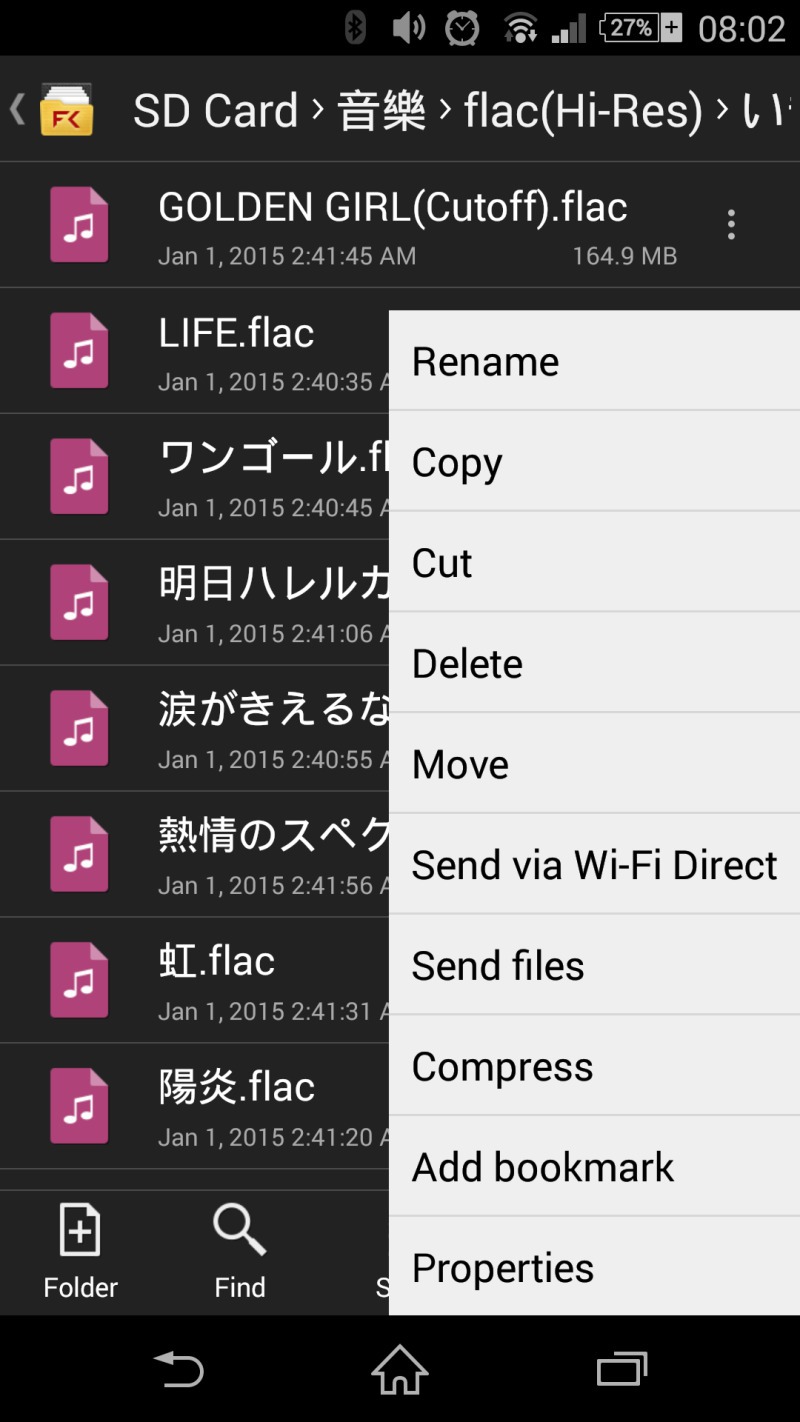Tap the music icon beside GOLDEN GIRL(Cutoff).flac
The image size is (800, 1422).
79,225
